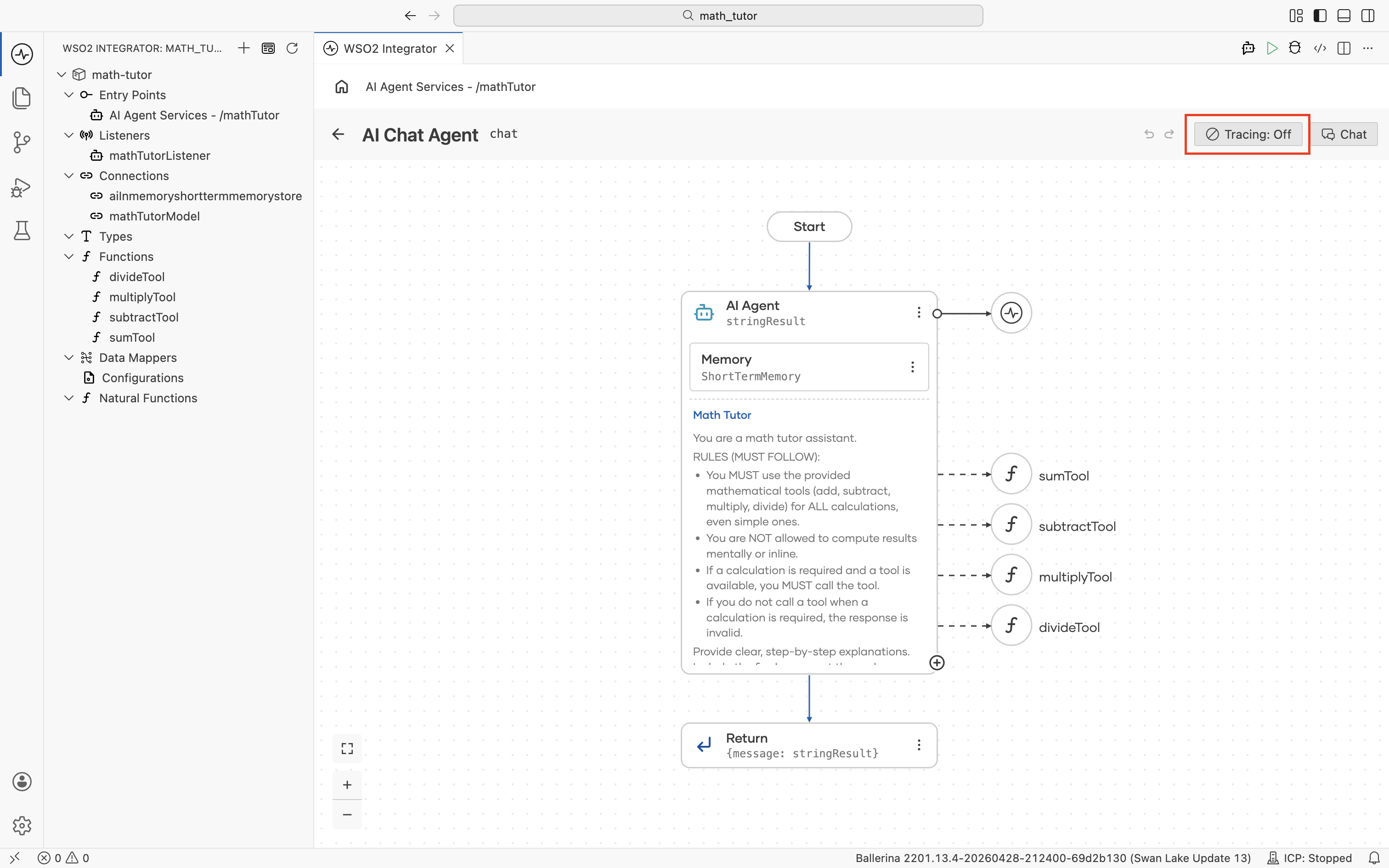Image resolution: width=1389 pixels, height=868 pixels.
Task: Refresh the WSO2 Integrator project tree
Action: (292, 48)
